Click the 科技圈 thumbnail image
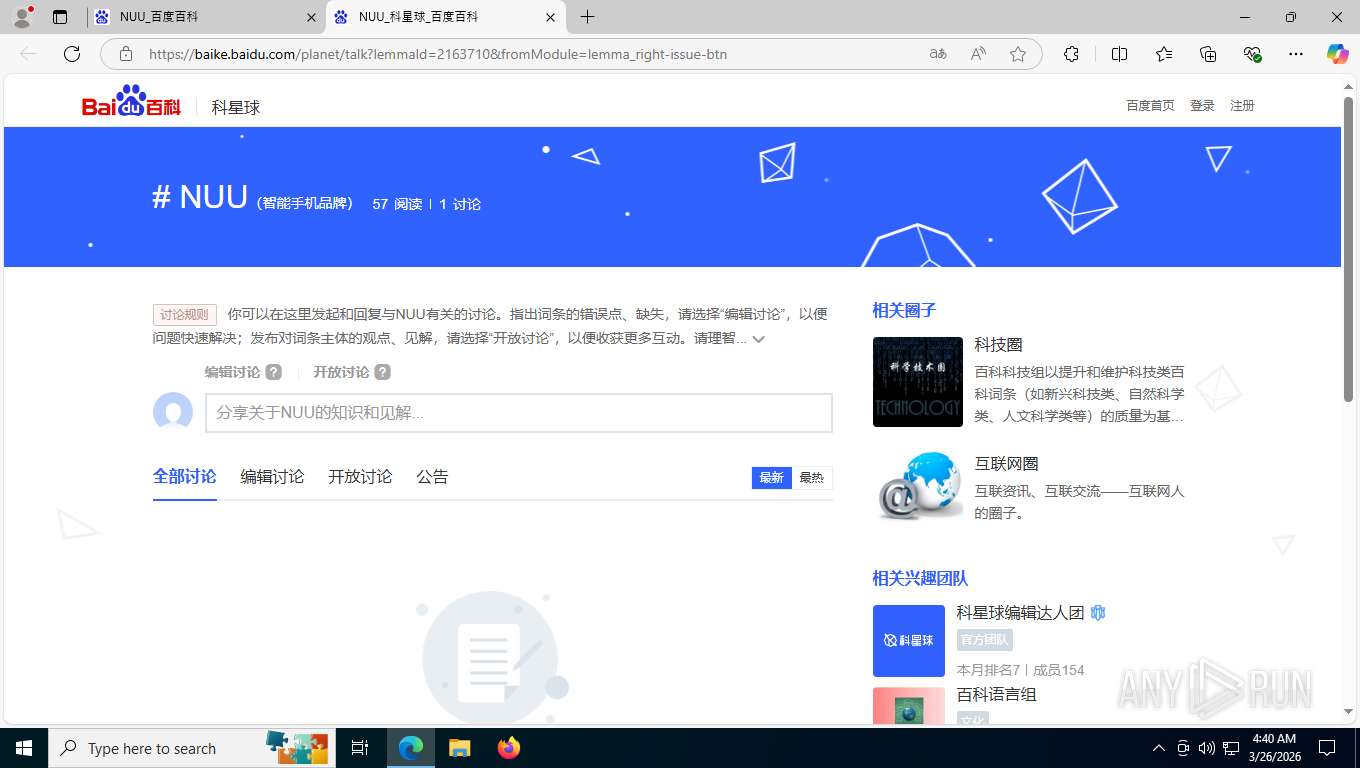 pos(917,382)
